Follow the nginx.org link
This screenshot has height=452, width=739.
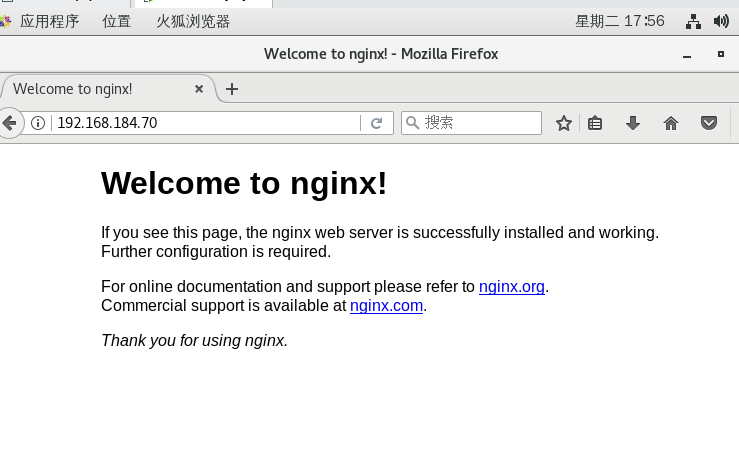coord(512,287)
